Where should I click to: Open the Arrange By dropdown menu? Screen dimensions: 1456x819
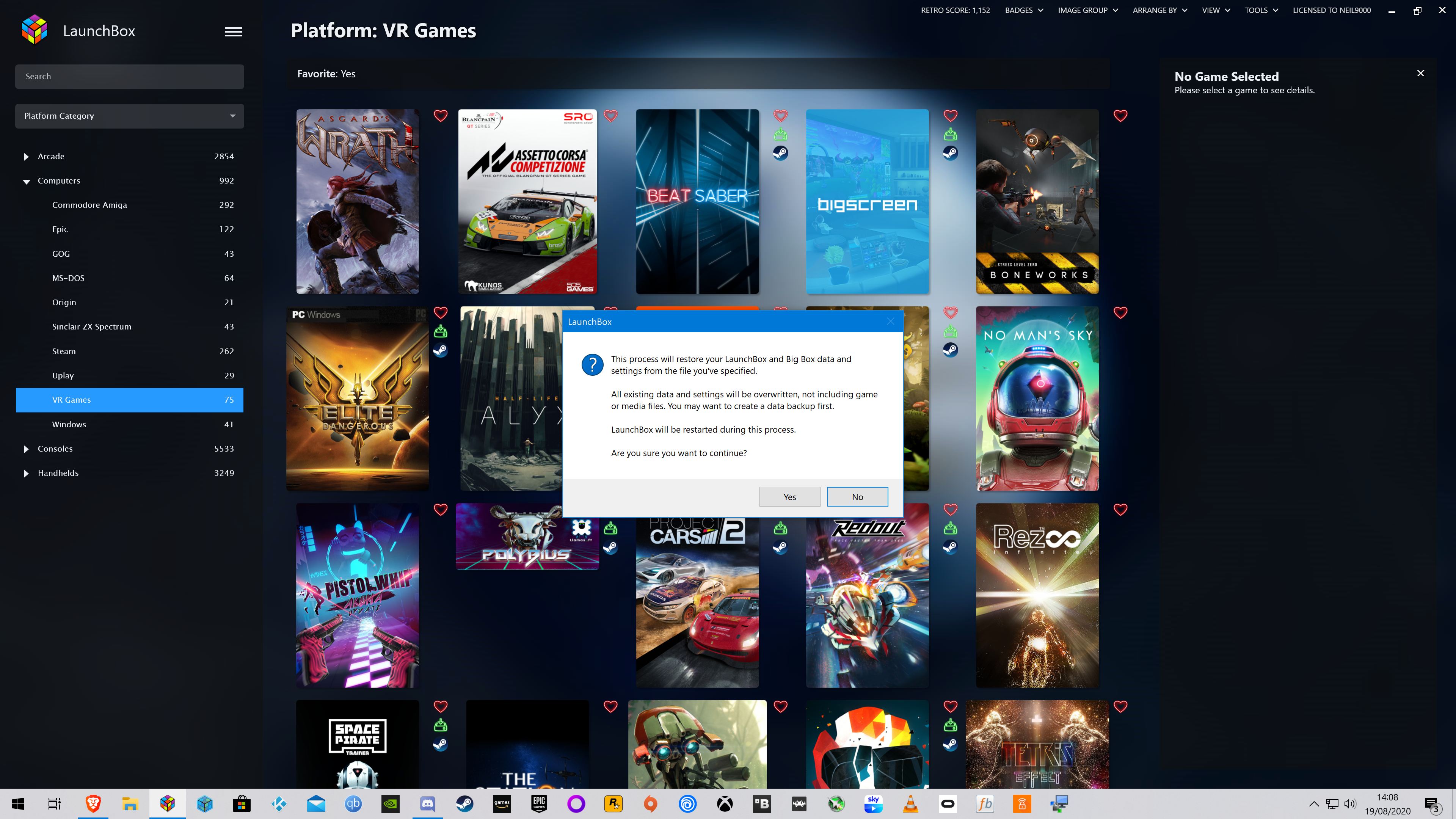[x=1160, y=10]
